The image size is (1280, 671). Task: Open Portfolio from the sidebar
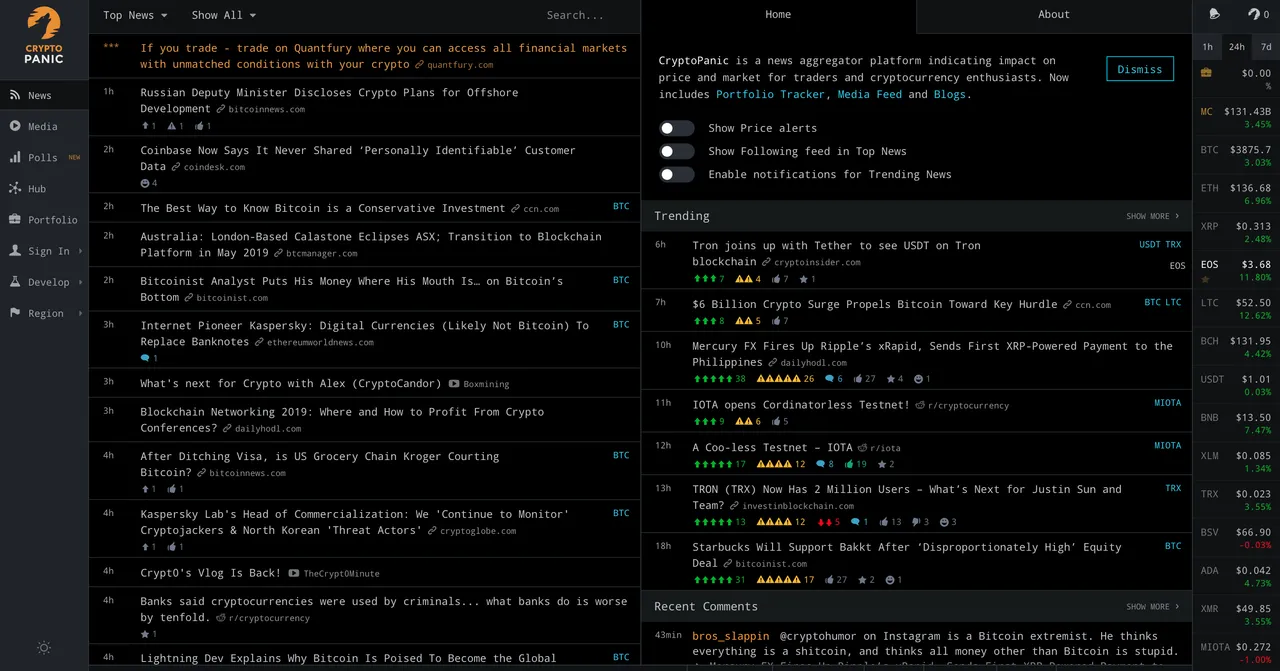pyautogui.click(x=44, y=219)
